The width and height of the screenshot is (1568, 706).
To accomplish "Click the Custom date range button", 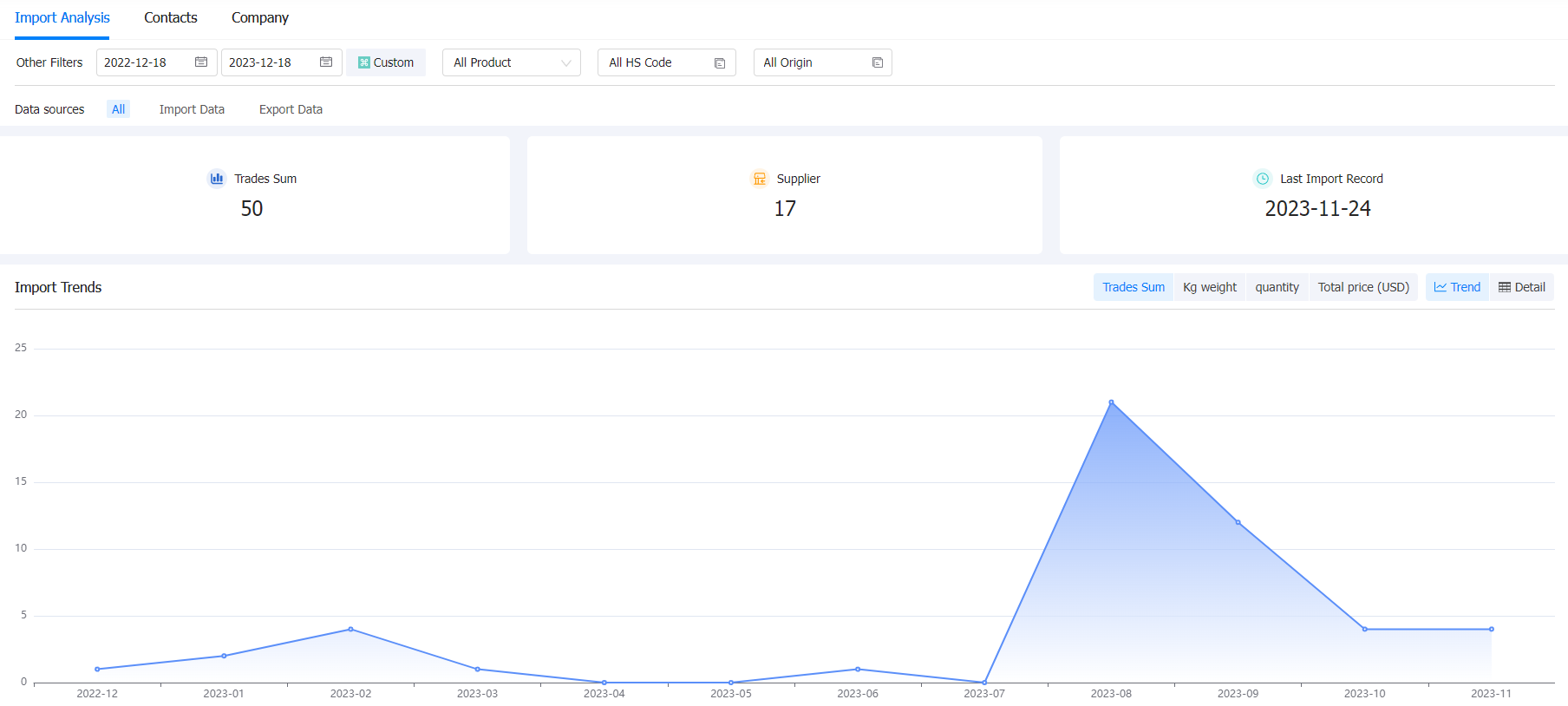I will (x=386, y=62).
